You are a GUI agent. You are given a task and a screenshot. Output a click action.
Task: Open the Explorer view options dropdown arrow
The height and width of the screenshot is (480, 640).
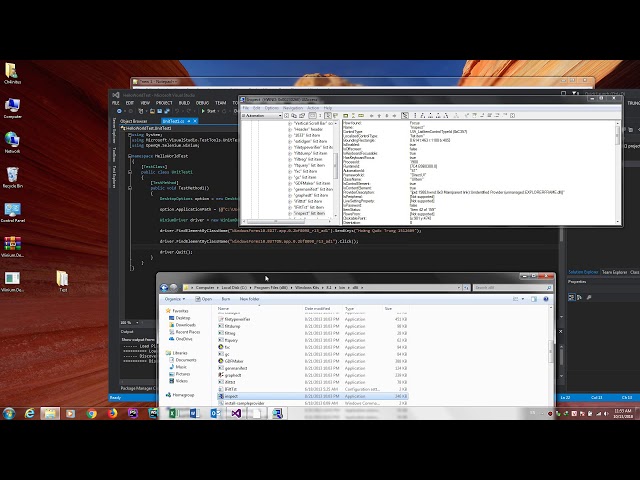523,299
